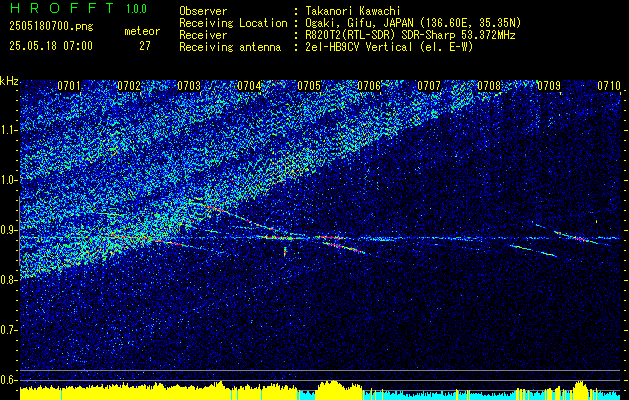Image resolution: width=629 pixels, height=400 pixels.
Task: Click receiver value R820T2(RTL-SDR) SDR-Sharp 53.372MHz
Action: pos(410,35)
